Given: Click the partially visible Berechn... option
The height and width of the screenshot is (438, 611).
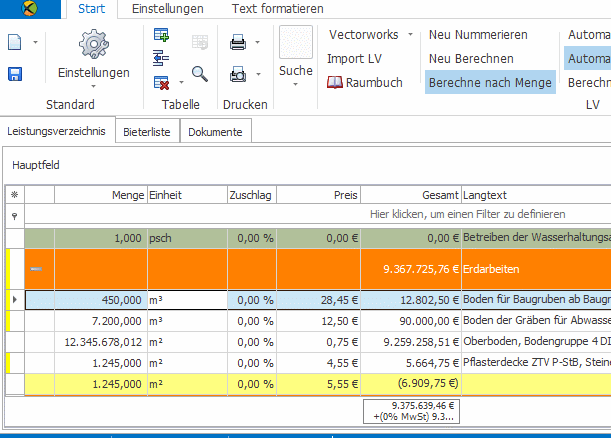Looking at the screenshot, I should [x=588, y=83].
